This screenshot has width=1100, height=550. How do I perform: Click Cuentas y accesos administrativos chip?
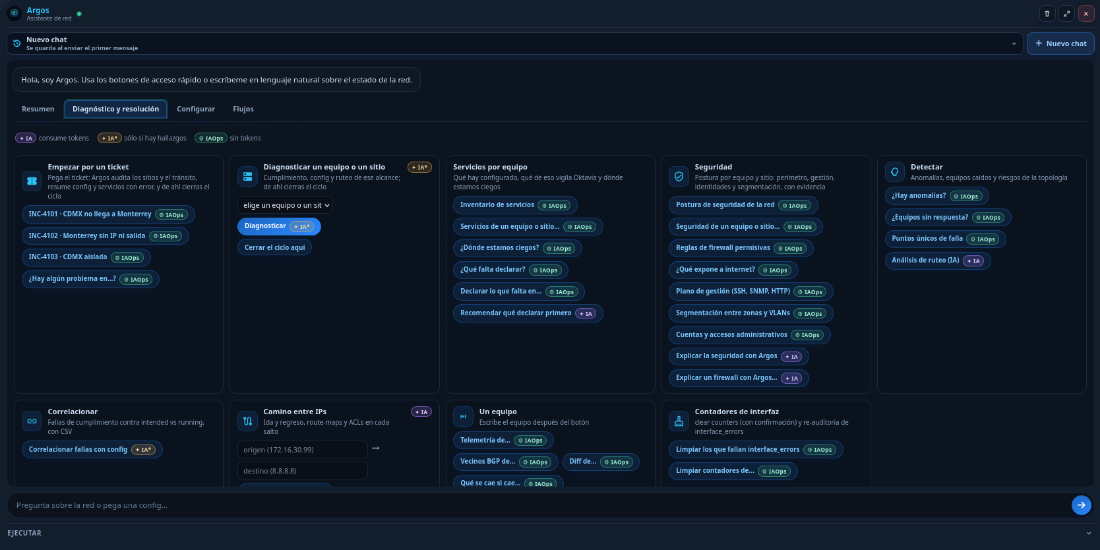(x=749, y=335)
